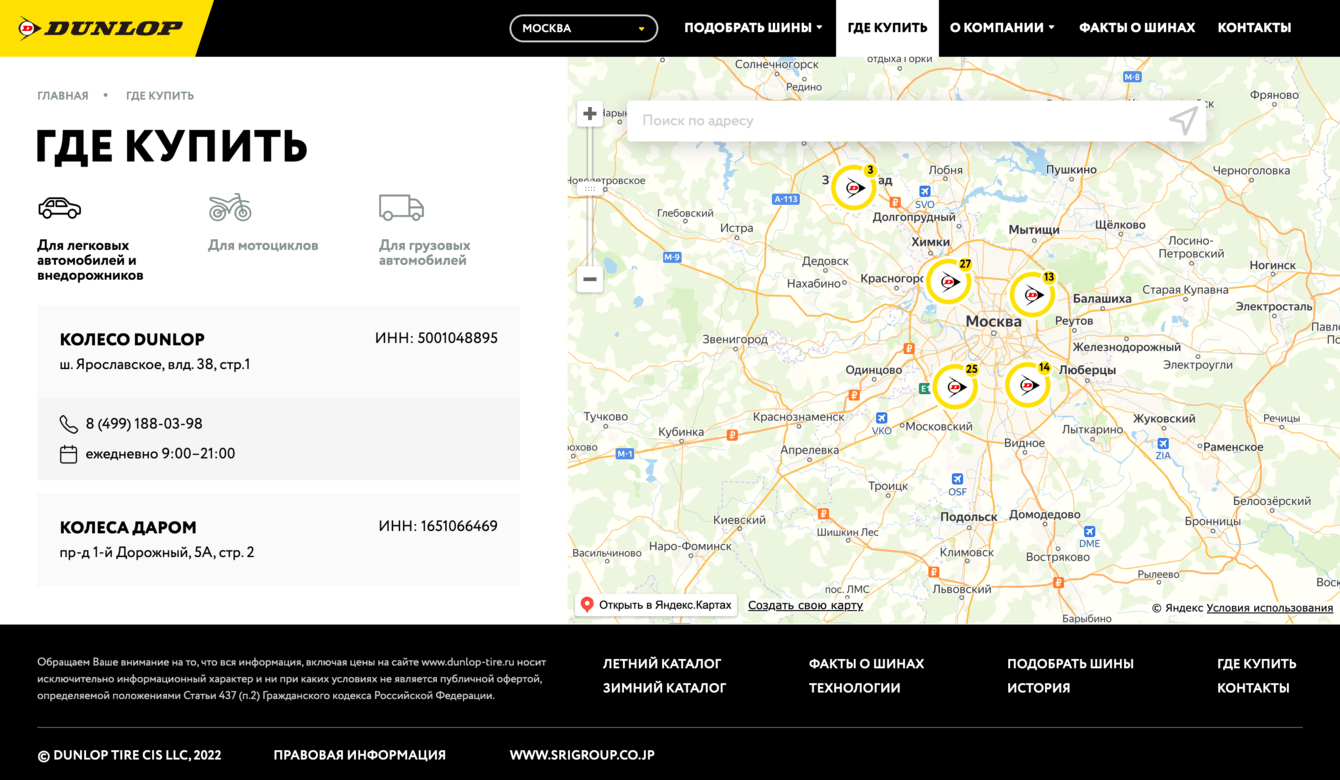Switch to Для грузовых автомобилей category
Image resolution: width=1340 pixels, height=780 pixels.
(424, 253)
